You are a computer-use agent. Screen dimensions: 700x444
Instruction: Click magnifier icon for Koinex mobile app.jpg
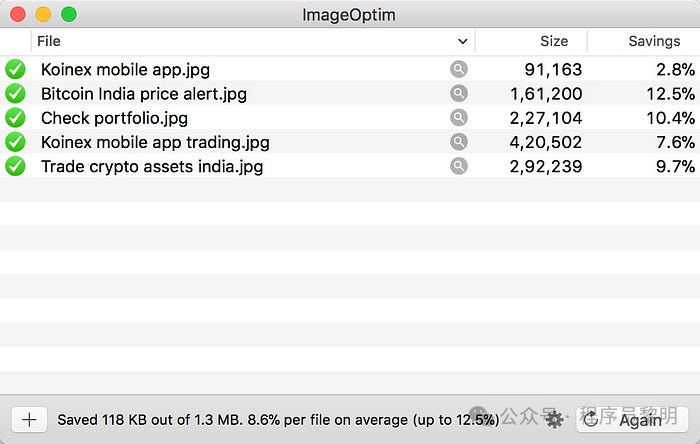(x=458, y=69)
